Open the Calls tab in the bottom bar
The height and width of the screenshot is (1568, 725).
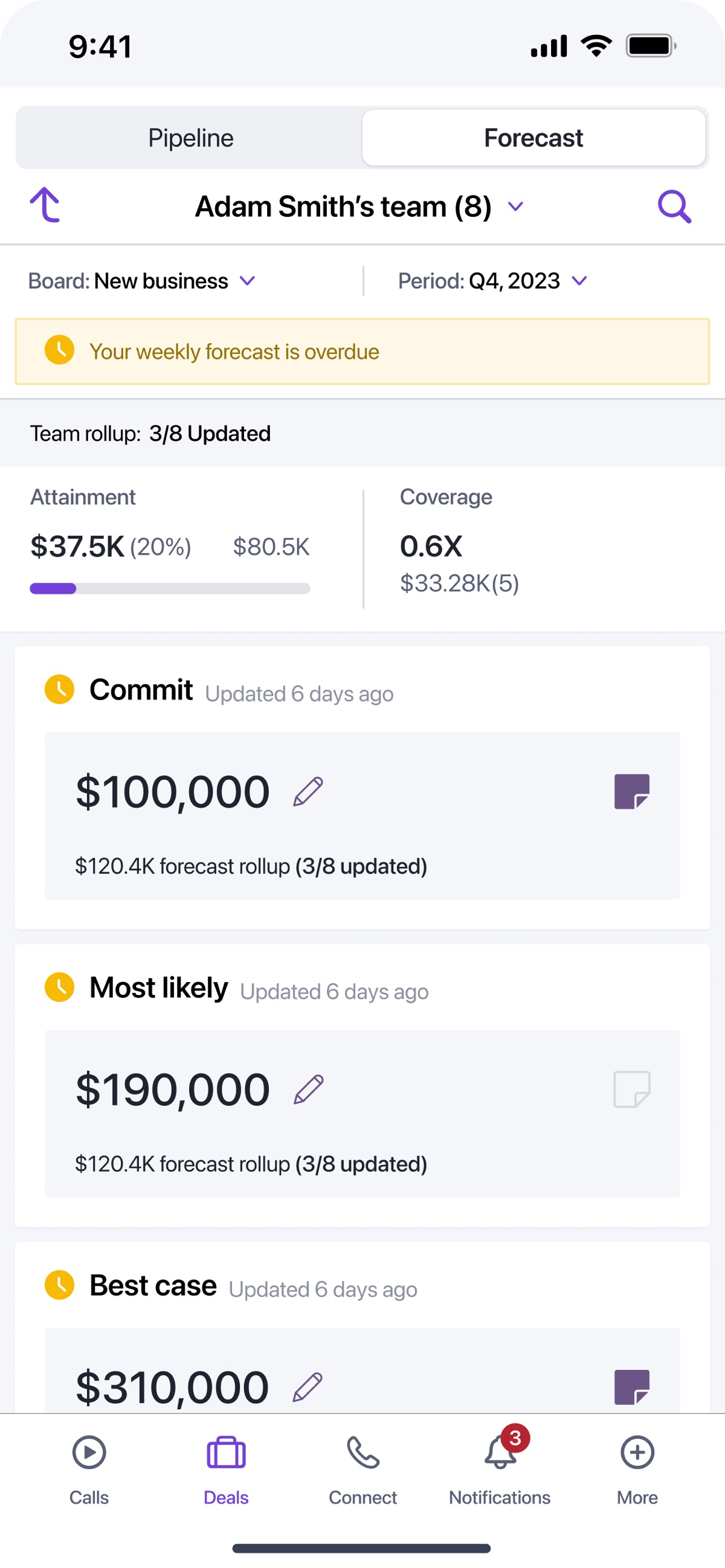89,1470
